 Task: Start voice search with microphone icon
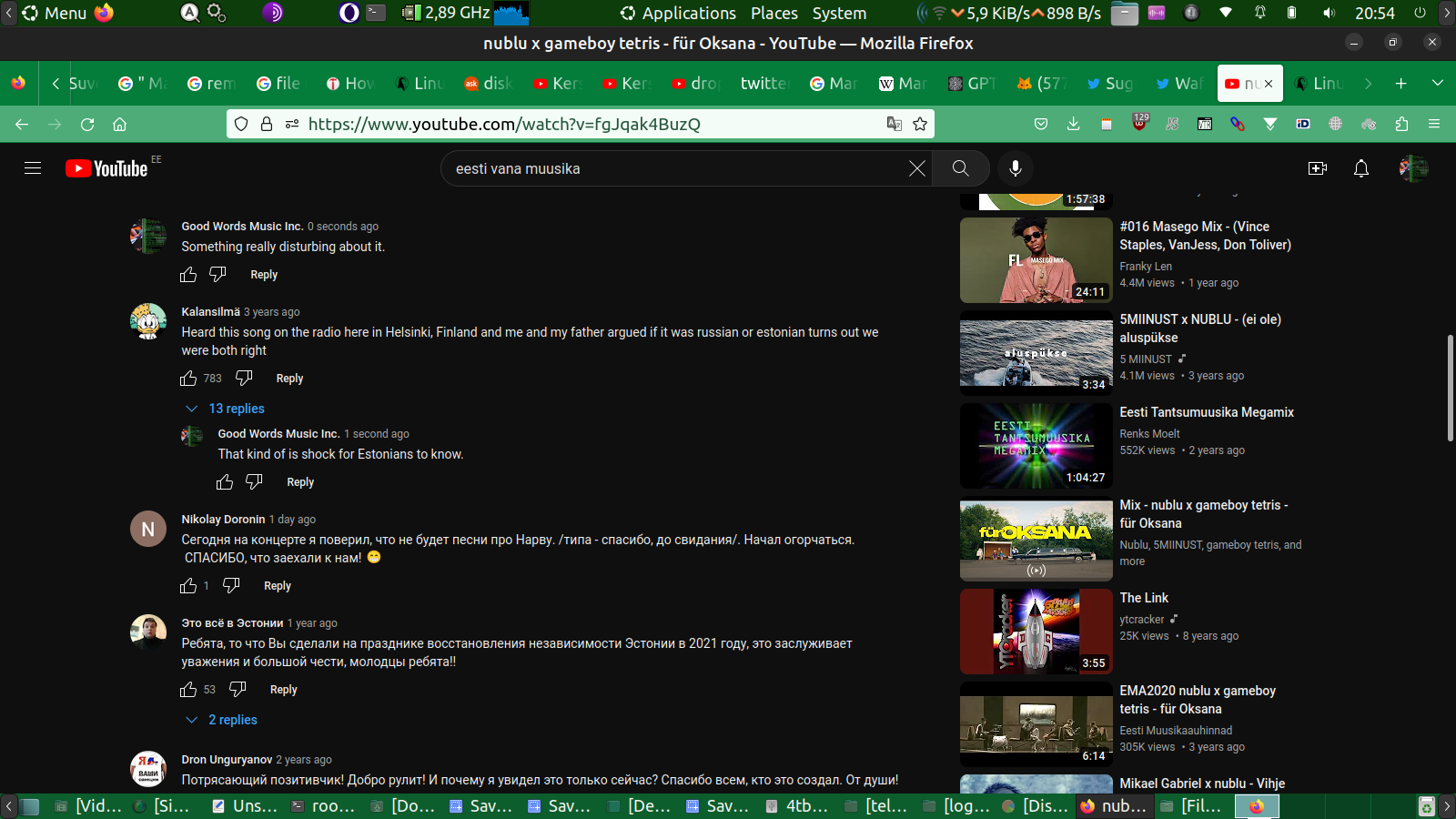pyautogui.click(x=1016, y=168)
